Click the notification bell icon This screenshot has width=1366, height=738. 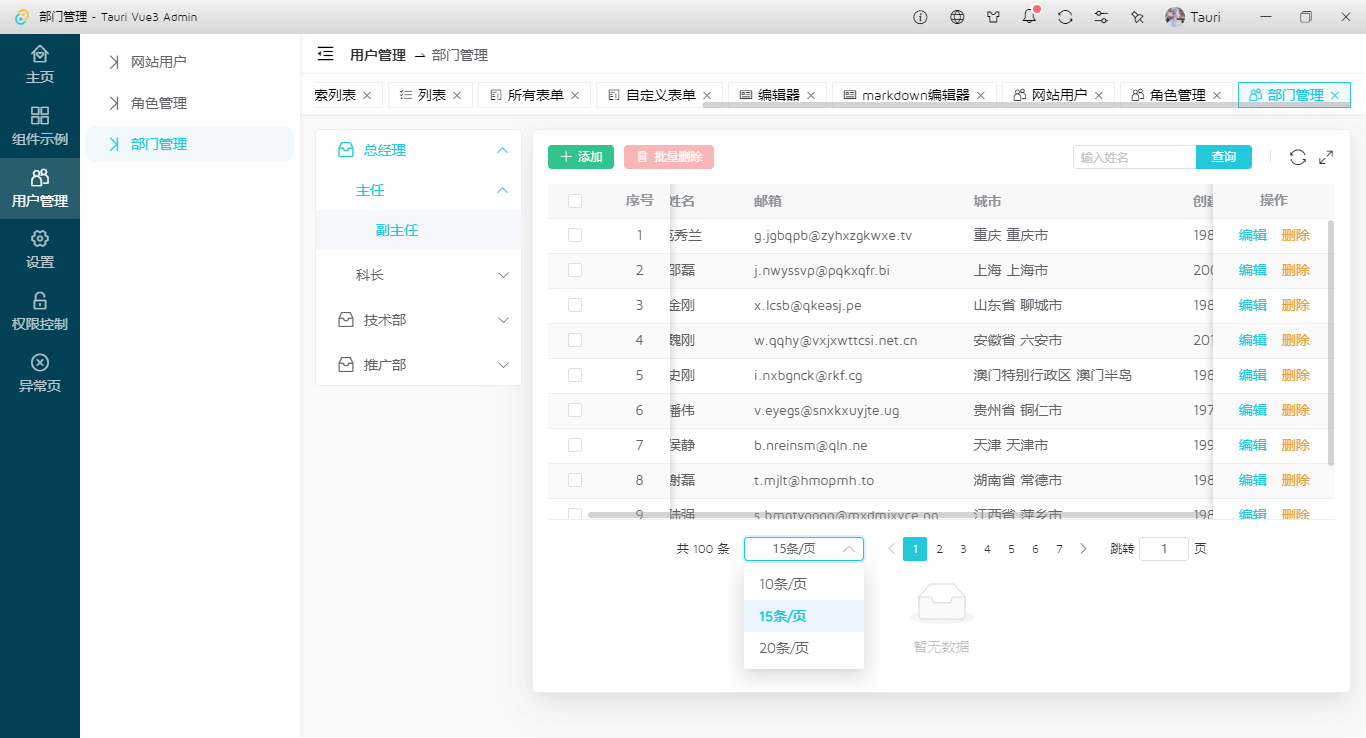coord(1029,17)
